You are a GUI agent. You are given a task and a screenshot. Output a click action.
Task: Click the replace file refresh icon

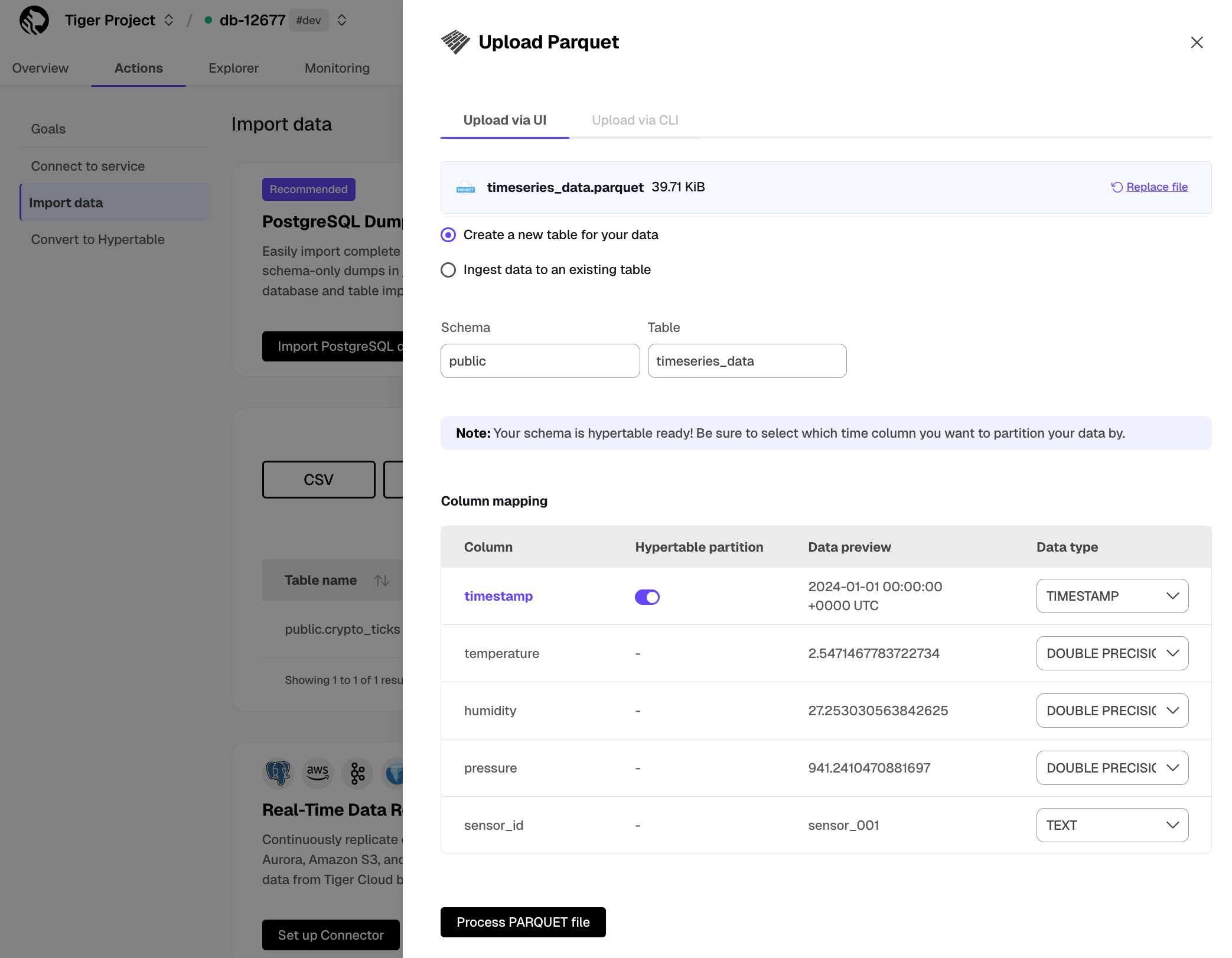tap(1116, 187)
